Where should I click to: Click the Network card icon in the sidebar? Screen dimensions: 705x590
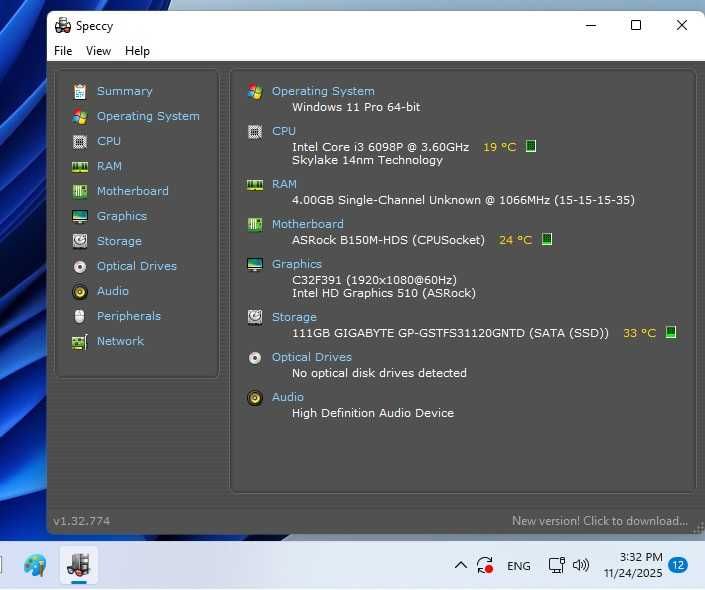pyautogui.click(x=80, y=342)
